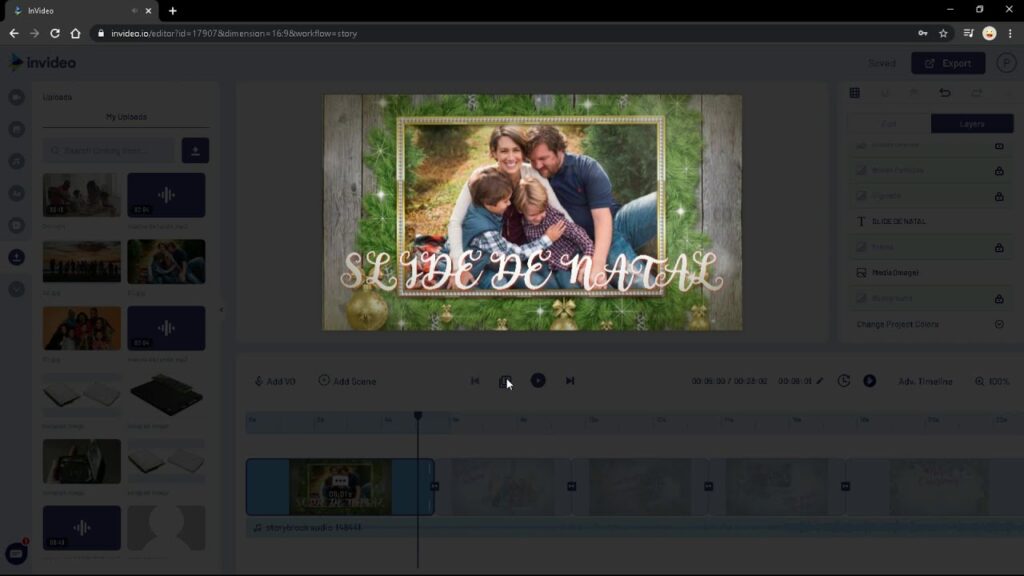Select the Uploads icon in the left sidebar
1024x576 pixels.
tap(16, 257)
